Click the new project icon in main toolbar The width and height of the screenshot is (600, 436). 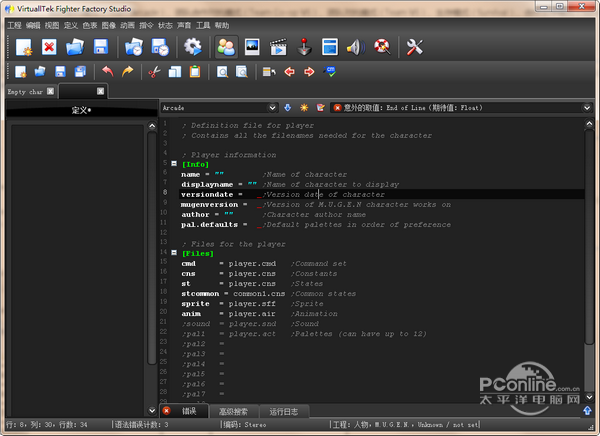click(x=24, y=46)
